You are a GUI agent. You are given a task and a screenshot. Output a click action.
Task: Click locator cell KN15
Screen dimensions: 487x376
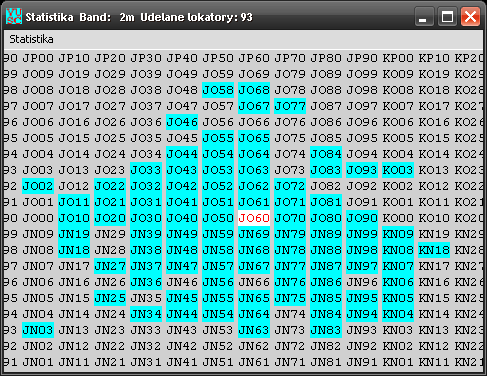point(434,298)
